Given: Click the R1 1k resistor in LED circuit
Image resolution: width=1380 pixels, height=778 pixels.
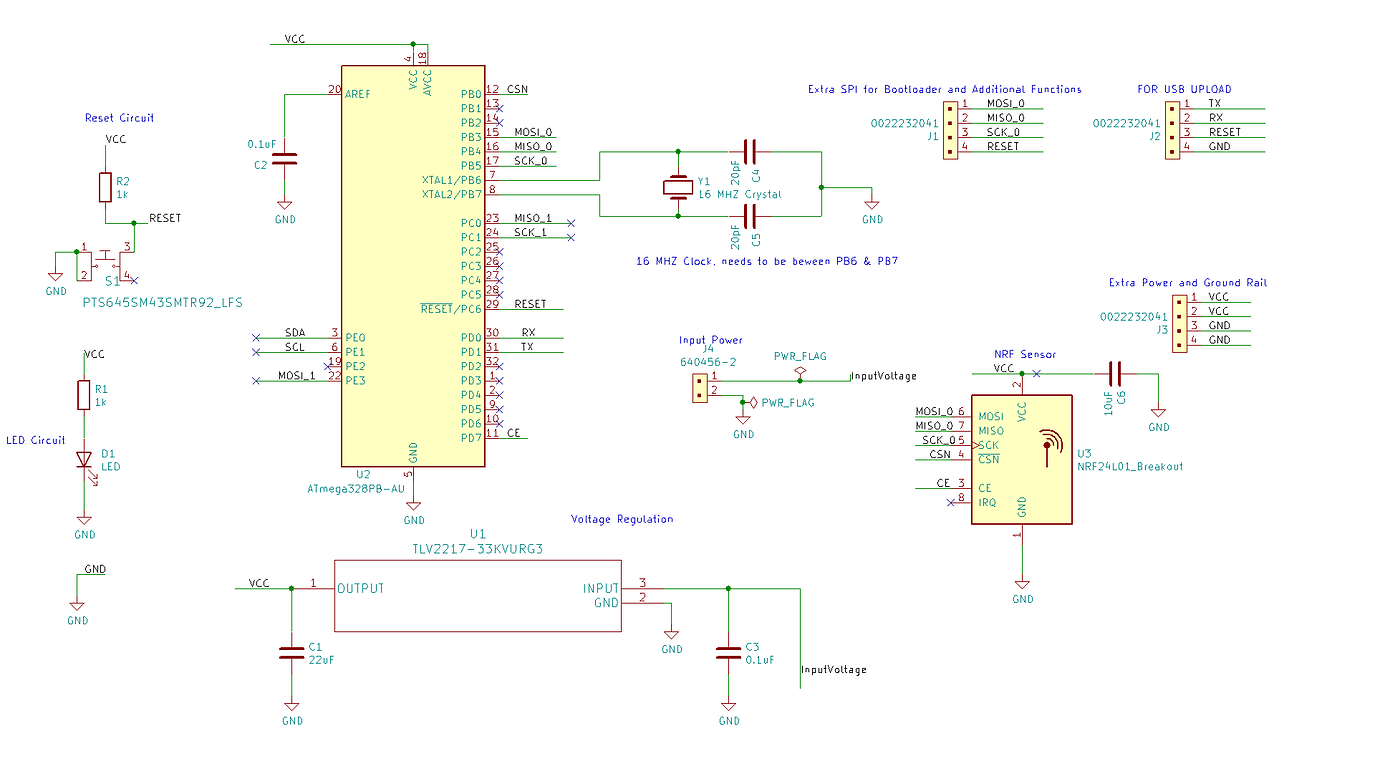Looking at the screenshot, I should 85,395.
